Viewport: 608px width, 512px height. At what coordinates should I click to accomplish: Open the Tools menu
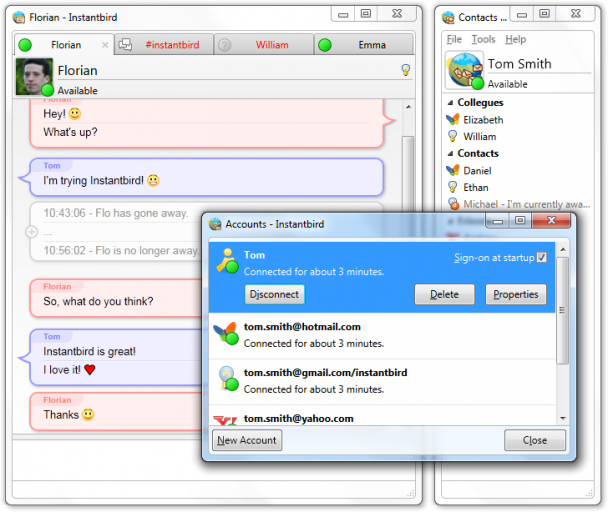(x=483, y=39)
